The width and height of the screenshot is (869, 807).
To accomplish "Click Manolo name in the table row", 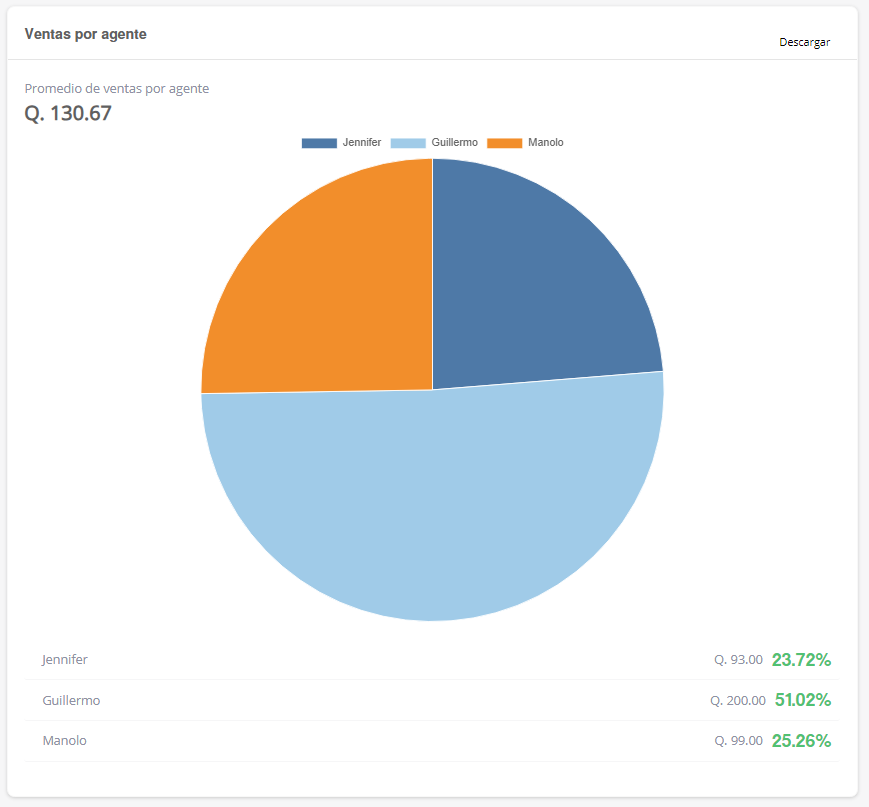I will pyautogui.click(x=64, y=741).
